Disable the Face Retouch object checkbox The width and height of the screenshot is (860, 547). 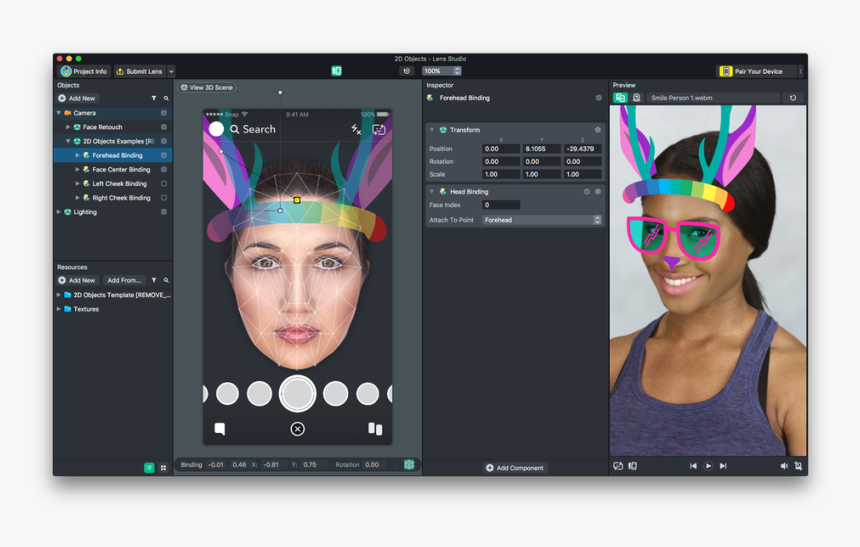click(x=164, y=127)
